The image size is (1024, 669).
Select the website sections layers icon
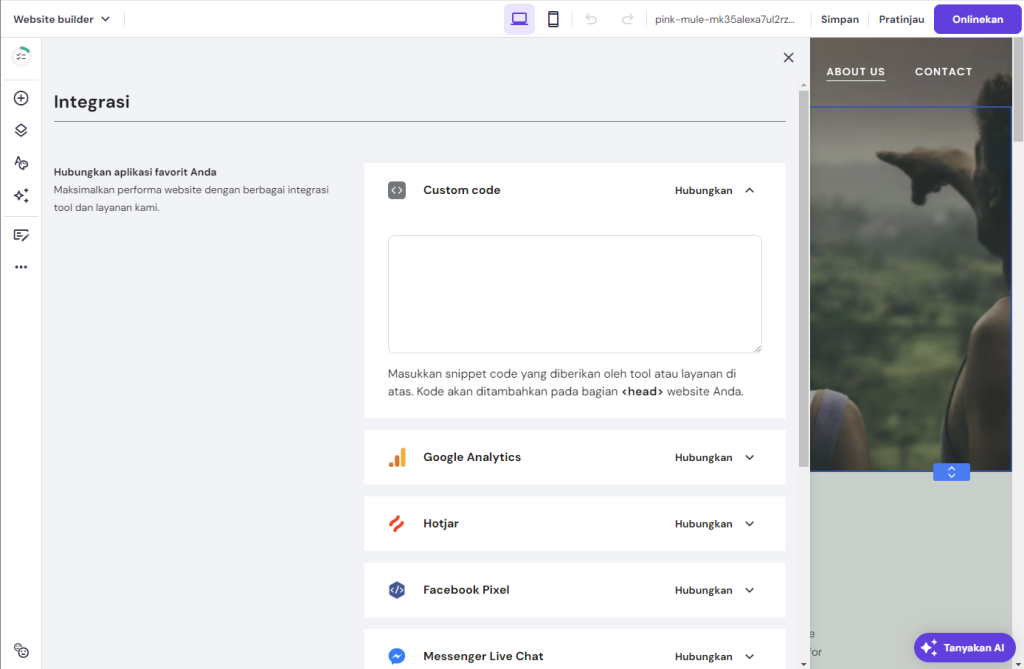[x=20, y=129]
